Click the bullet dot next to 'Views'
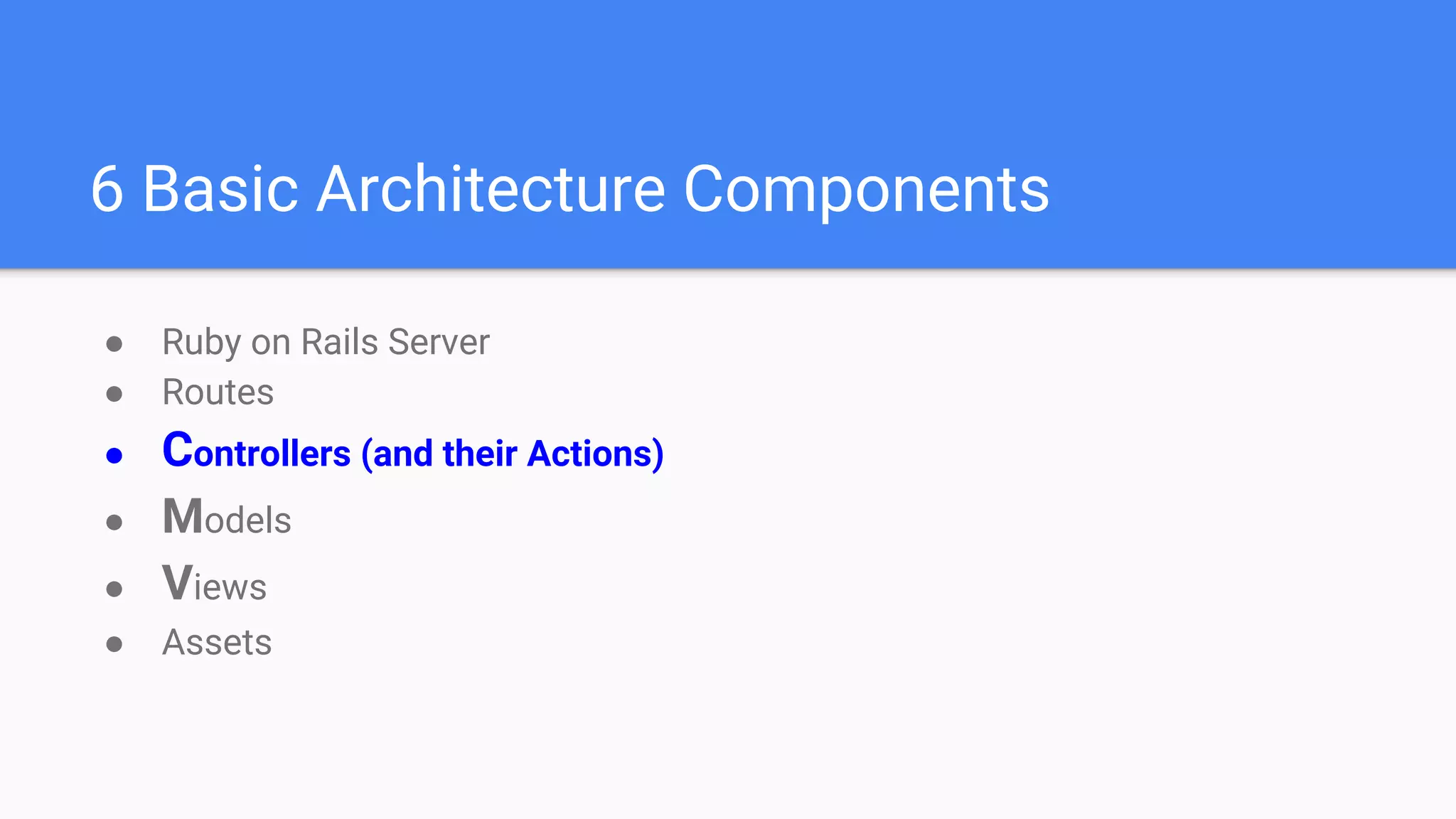This screenshot has height=819, width=1456. click(114, 589)
